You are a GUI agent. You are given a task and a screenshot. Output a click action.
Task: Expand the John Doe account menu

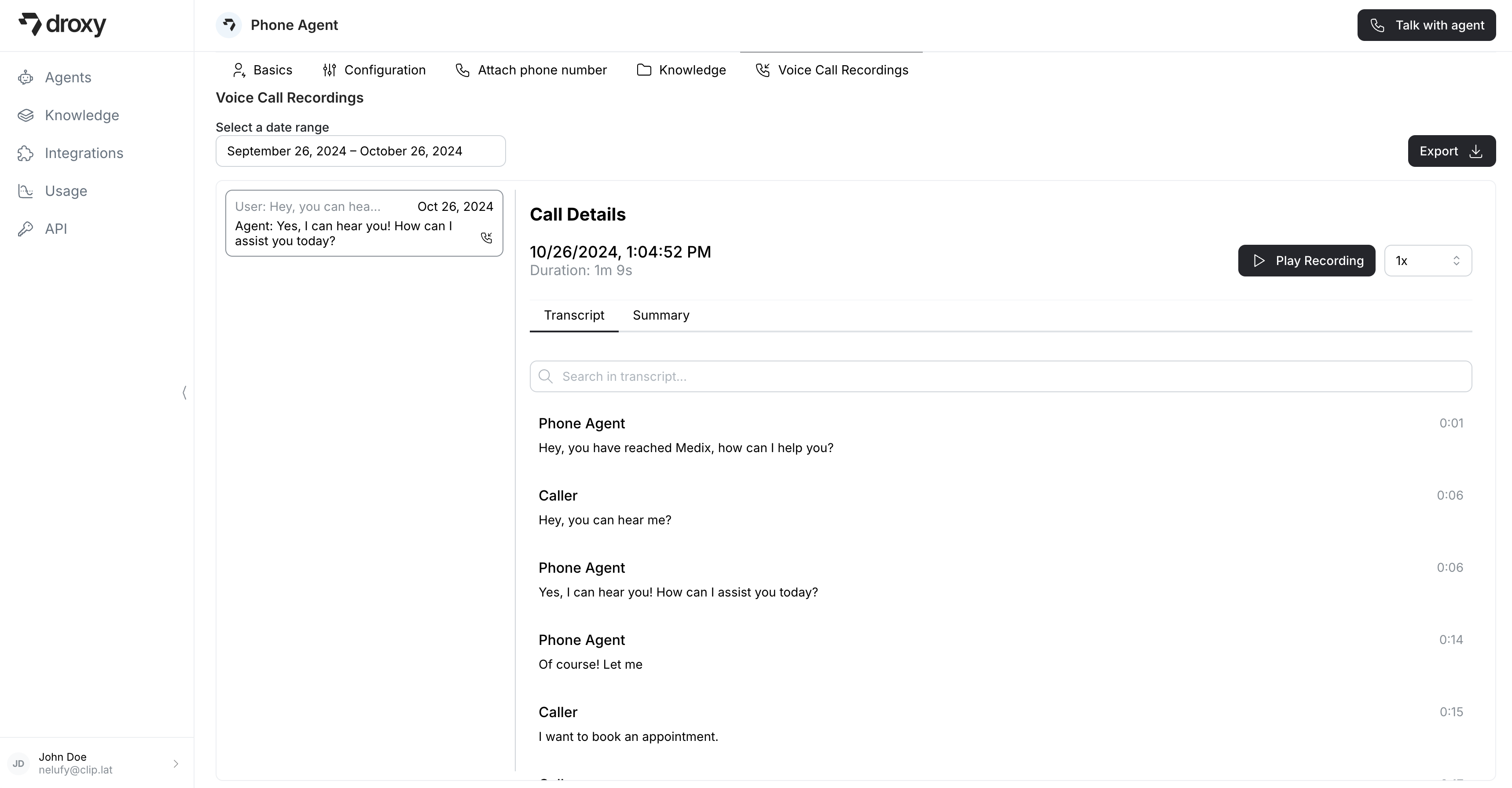176,763
